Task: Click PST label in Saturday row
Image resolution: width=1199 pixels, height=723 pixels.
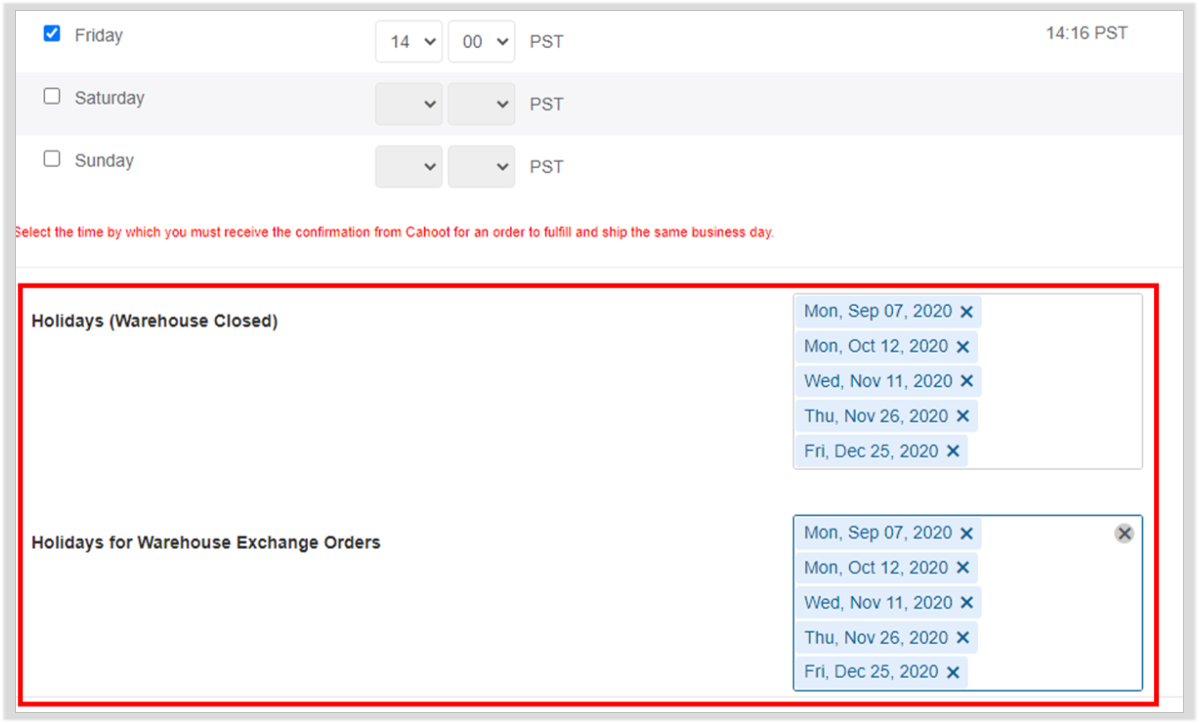Action: (546, 105)
